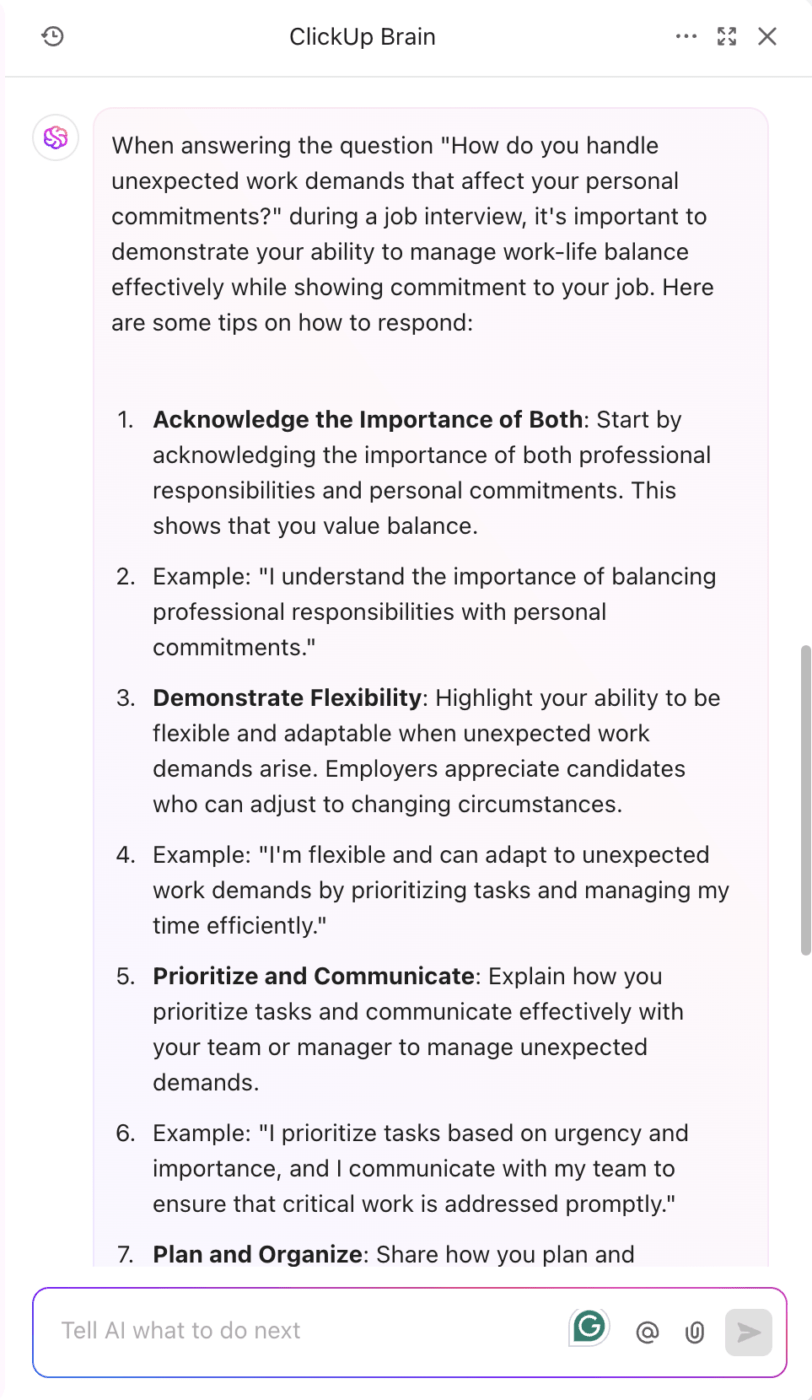Open the chat history icon
Screen dimensions: 812x1400
tap(53, 37)
